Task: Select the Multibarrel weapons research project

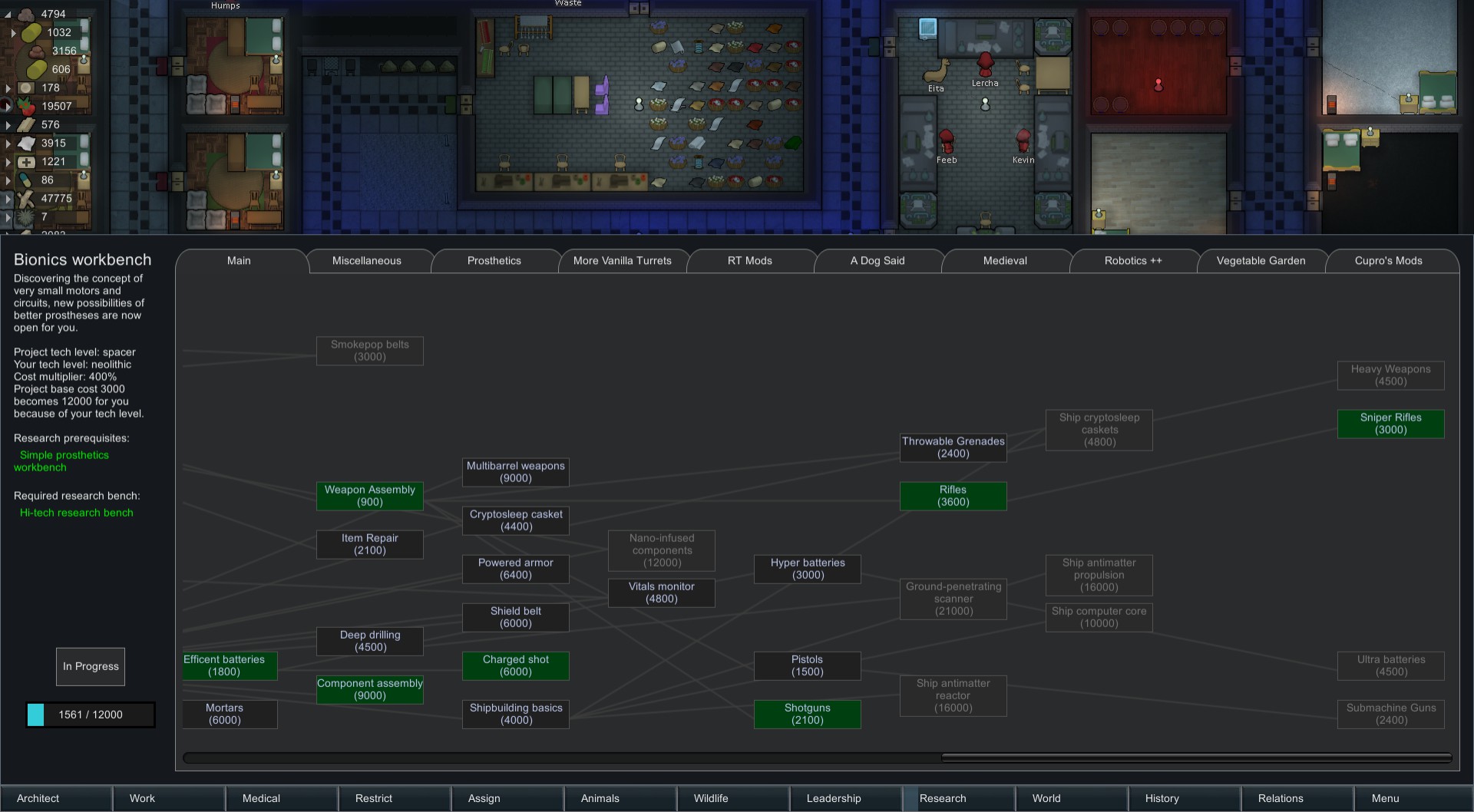Action: tap(516, 472)
